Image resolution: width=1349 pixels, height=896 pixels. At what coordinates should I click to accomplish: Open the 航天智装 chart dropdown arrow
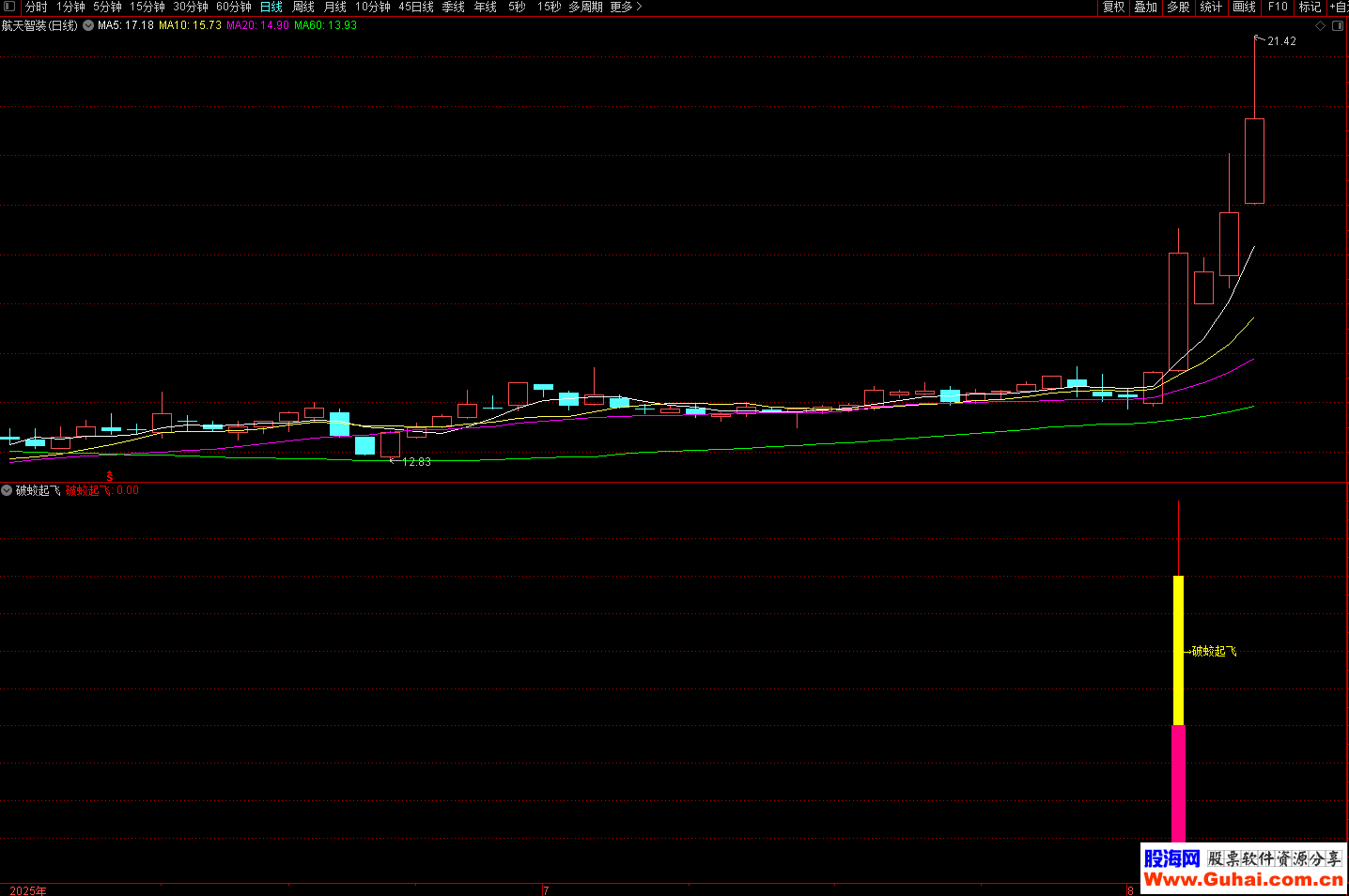click(88, 26)
